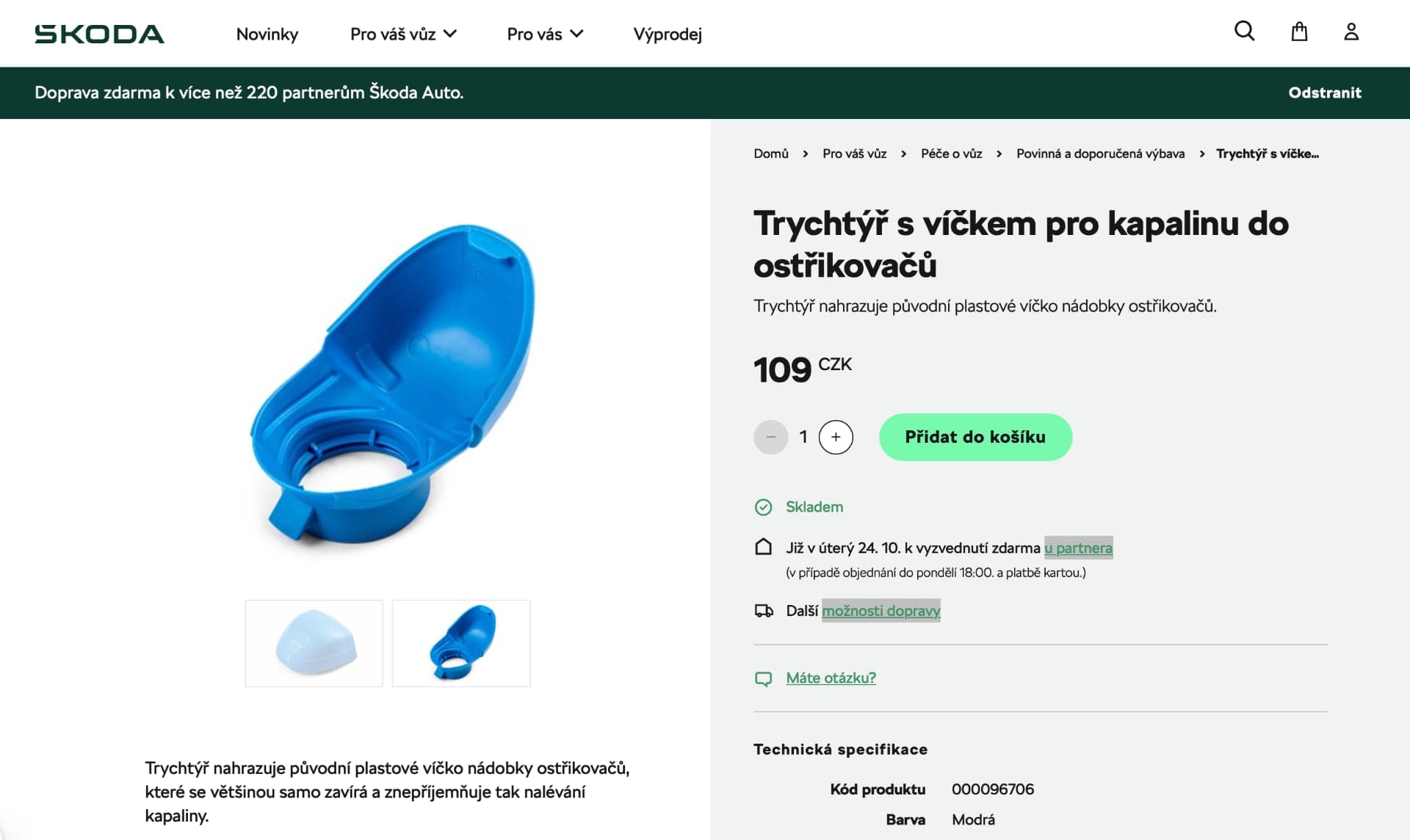Open the Novinky menu item
1410x840 pixels.
[267, 34]
